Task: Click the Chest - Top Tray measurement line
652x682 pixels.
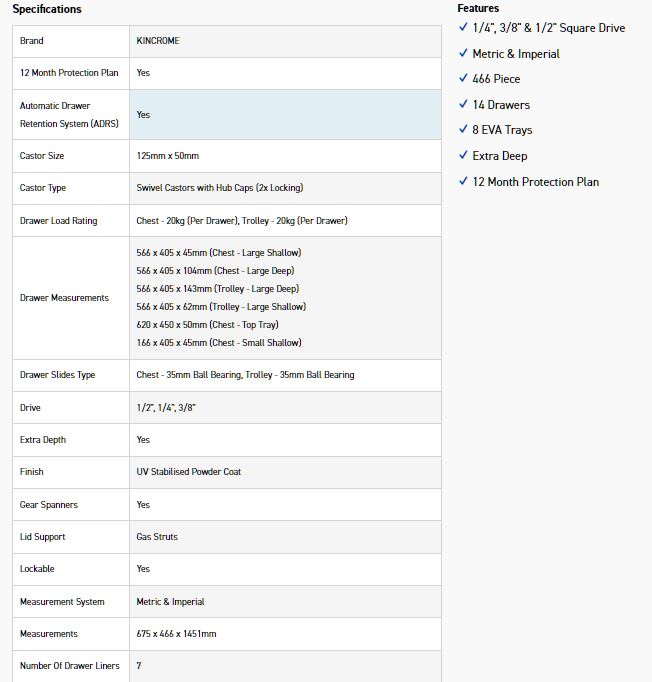Action: [x=207, y=325]
